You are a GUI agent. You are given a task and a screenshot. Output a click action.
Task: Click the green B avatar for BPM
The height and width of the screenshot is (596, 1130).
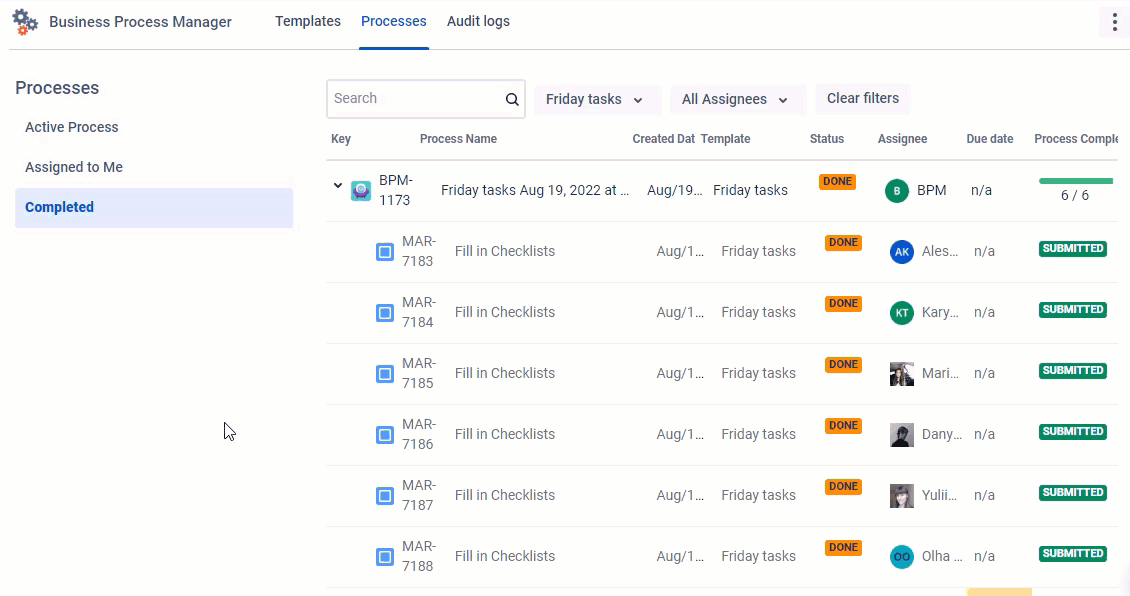896,191
